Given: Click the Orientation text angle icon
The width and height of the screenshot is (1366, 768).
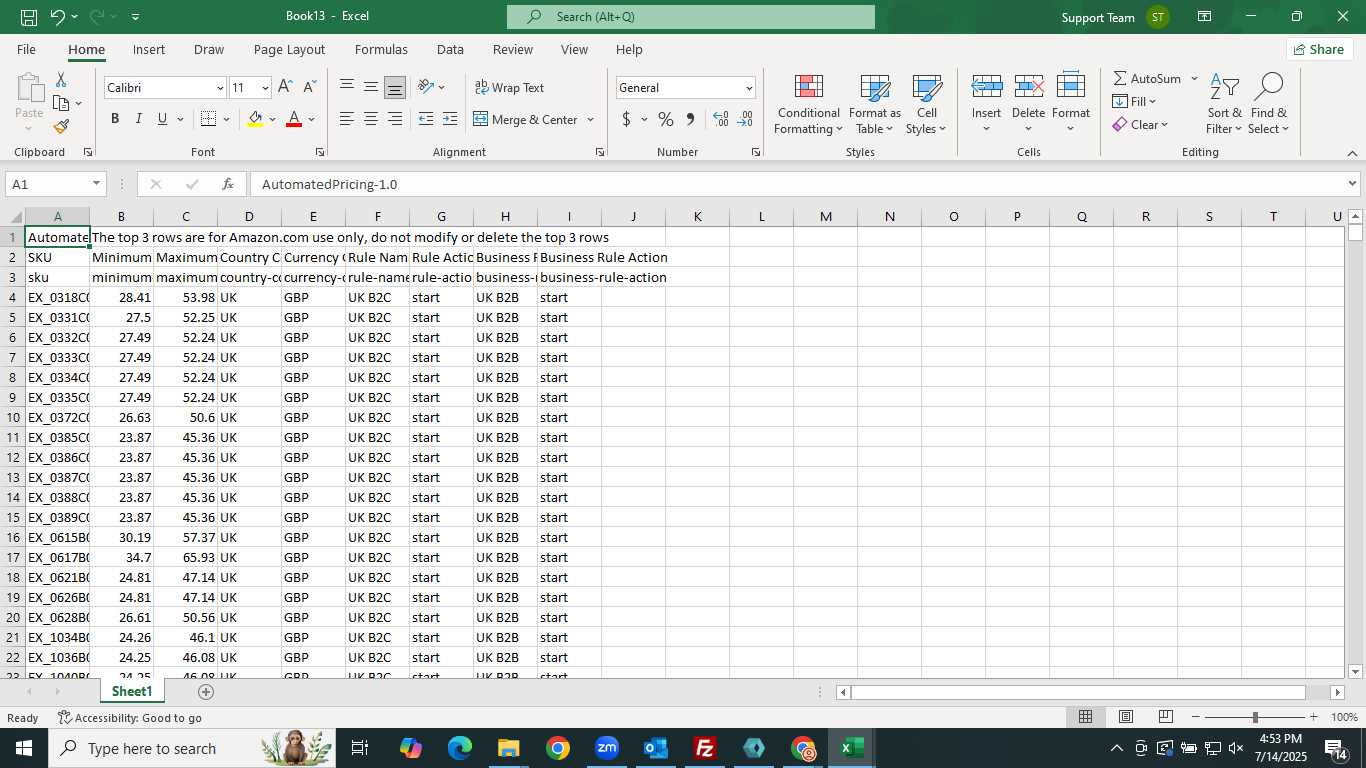Looking at the screenshot, I should tap(426, 88).
